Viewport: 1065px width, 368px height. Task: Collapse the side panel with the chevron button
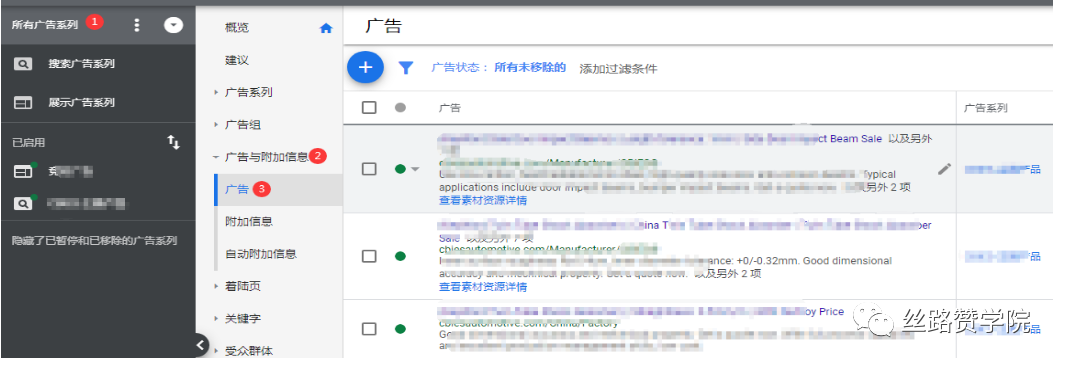click(200, 345)
